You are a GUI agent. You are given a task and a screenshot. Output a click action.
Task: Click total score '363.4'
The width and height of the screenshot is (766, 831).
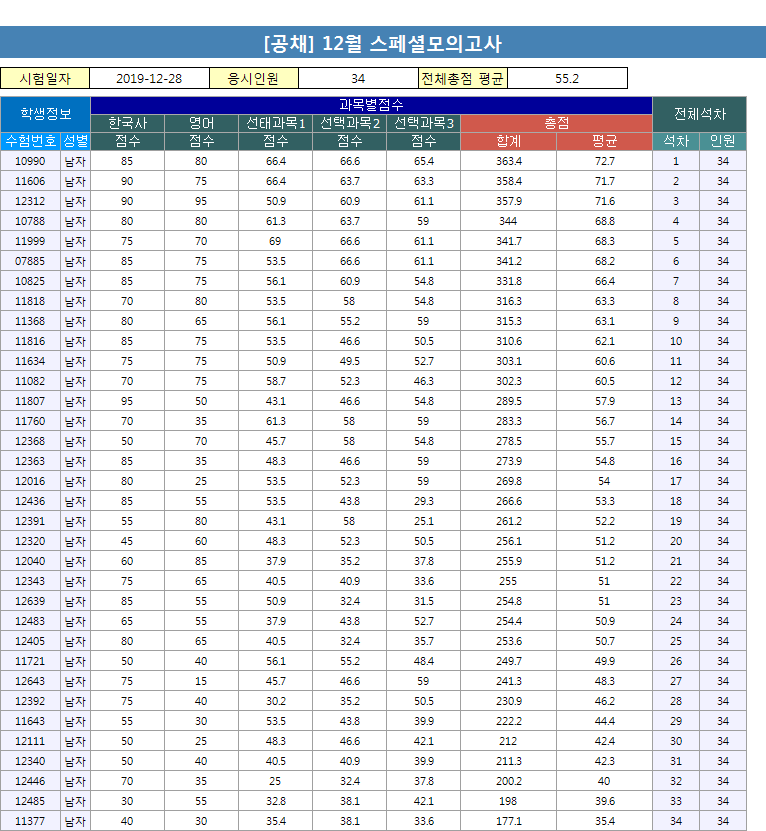click(x=508, y=161)
